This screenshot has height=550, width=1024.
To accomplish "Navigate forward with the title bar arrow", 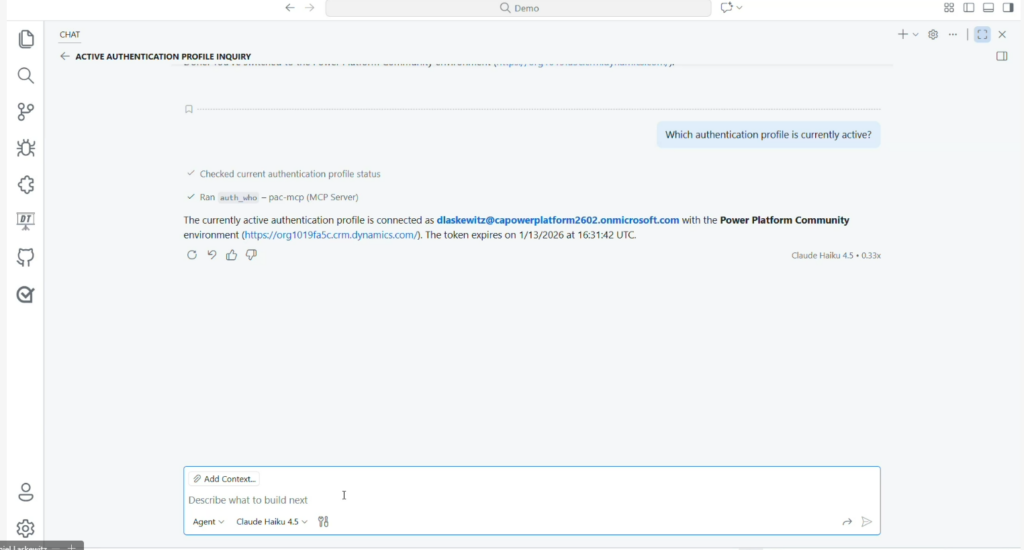I will [x=310, y=8].
